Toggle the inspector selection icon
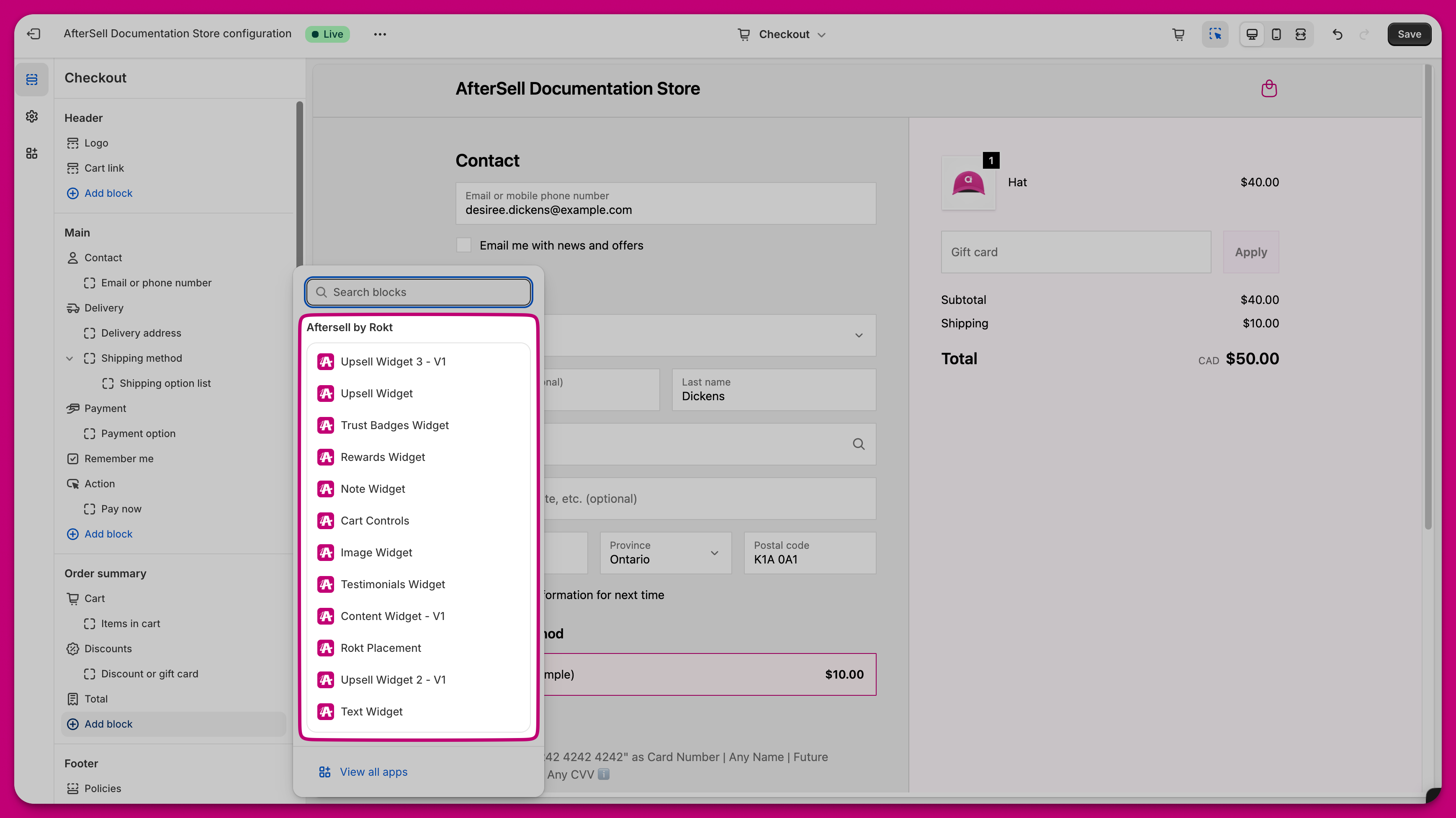Screen dimensions: 1456x818 (1214, 34)
